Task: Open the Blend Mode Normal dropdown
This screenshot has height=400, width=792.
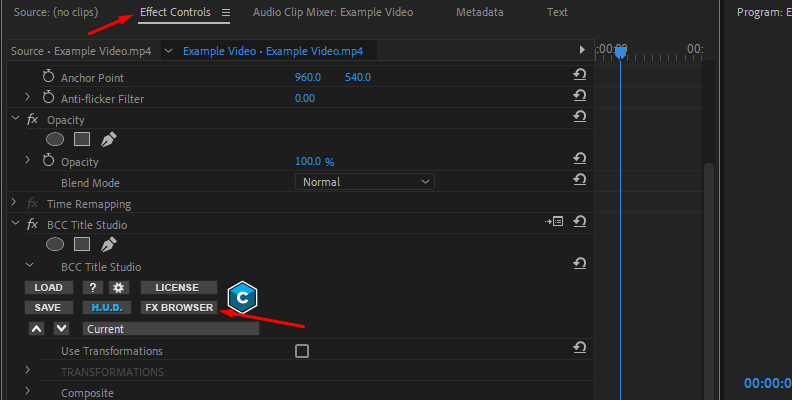Action: click(365, 182)
